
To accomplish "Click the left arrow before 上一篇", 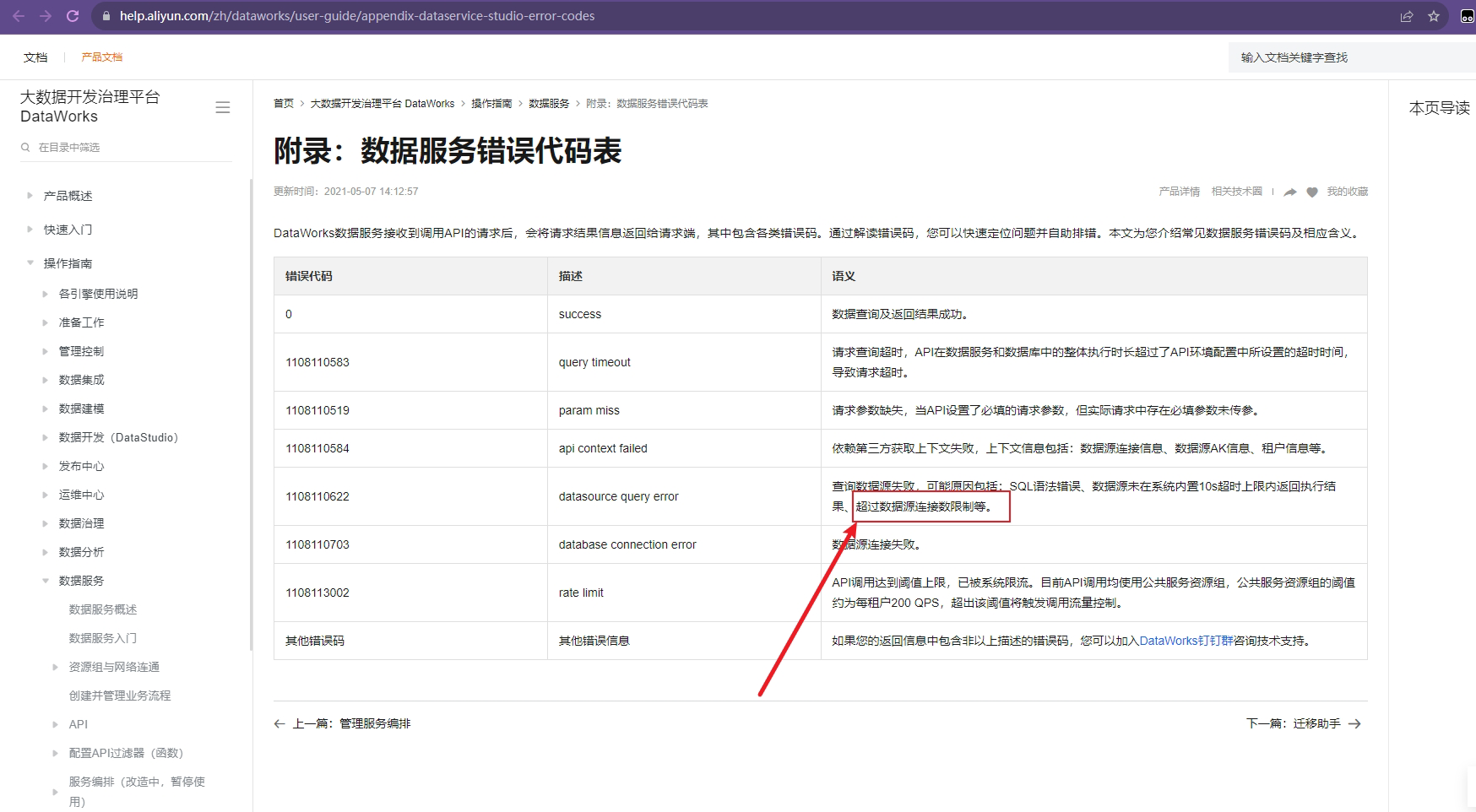I will click(279, 723).
